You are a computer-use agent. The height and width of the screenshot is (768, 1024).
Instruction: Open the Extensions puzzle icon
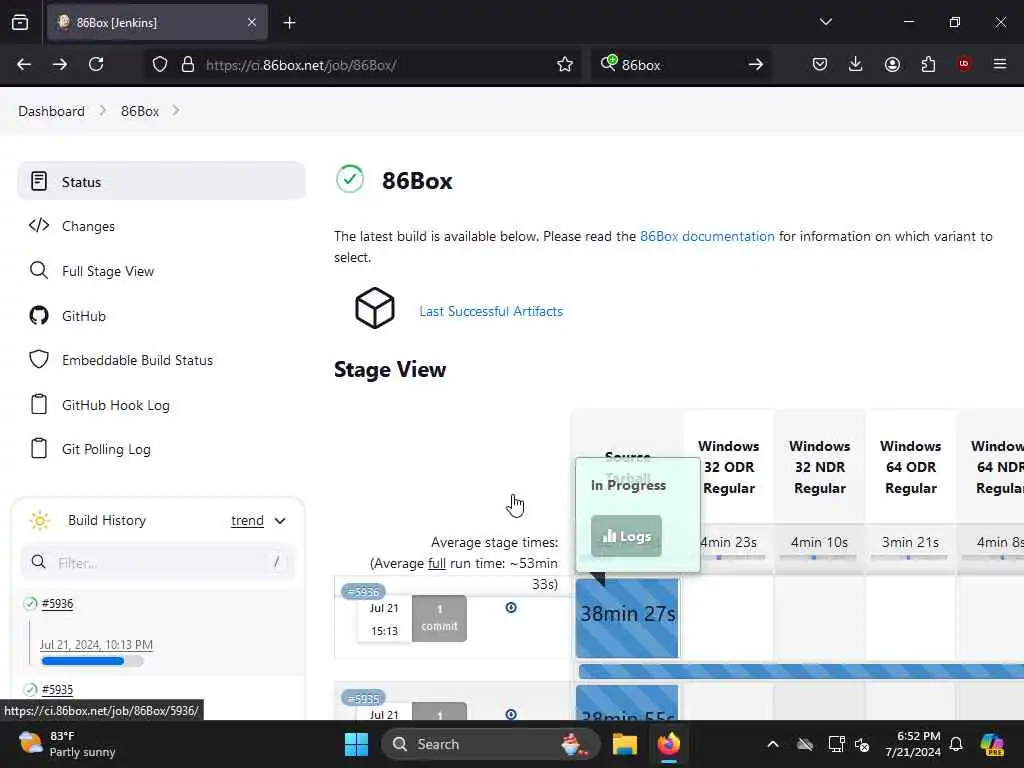tap(928, 64)
